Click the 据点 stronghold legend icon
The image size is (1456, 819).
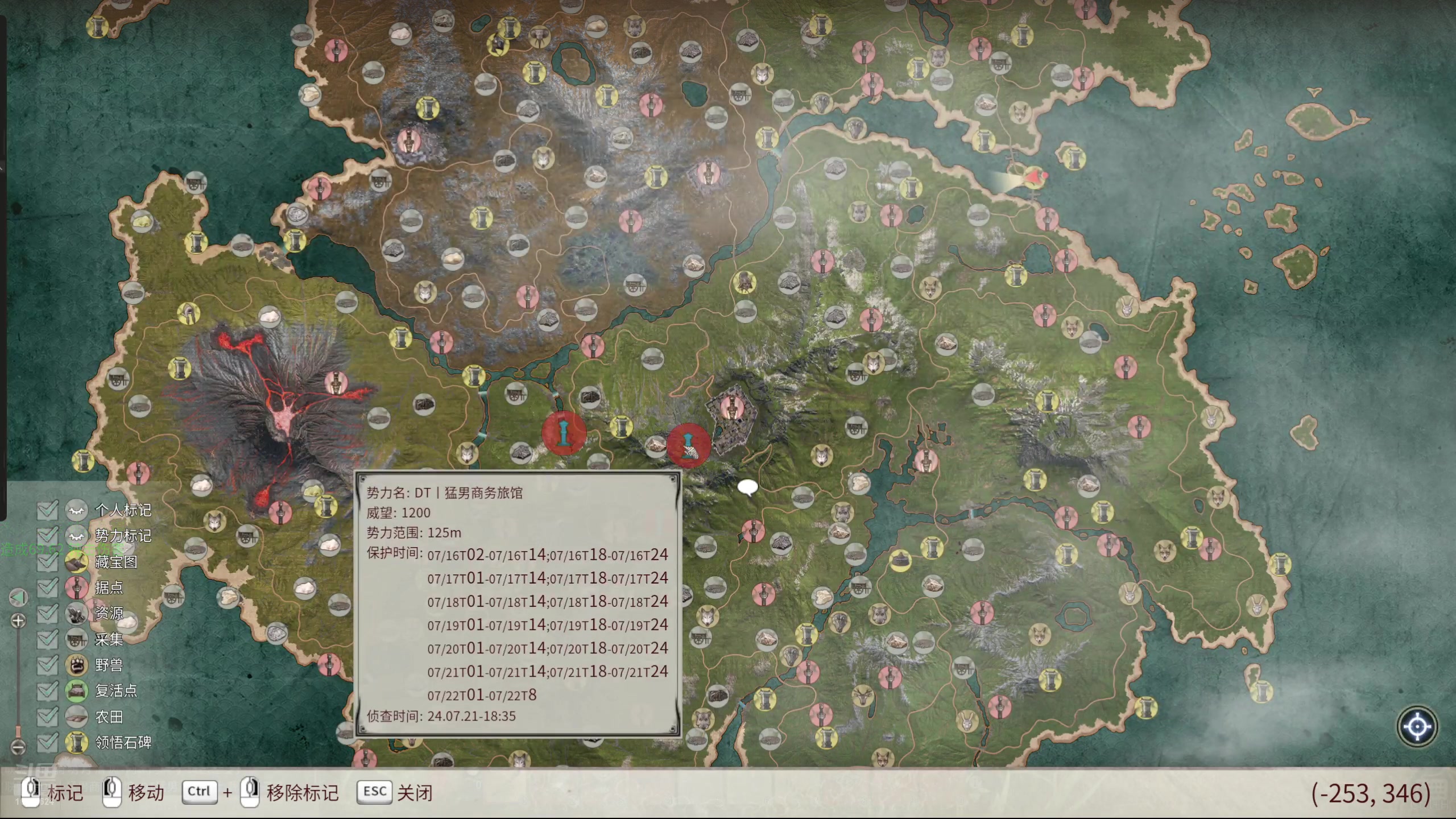coord(76,588)
